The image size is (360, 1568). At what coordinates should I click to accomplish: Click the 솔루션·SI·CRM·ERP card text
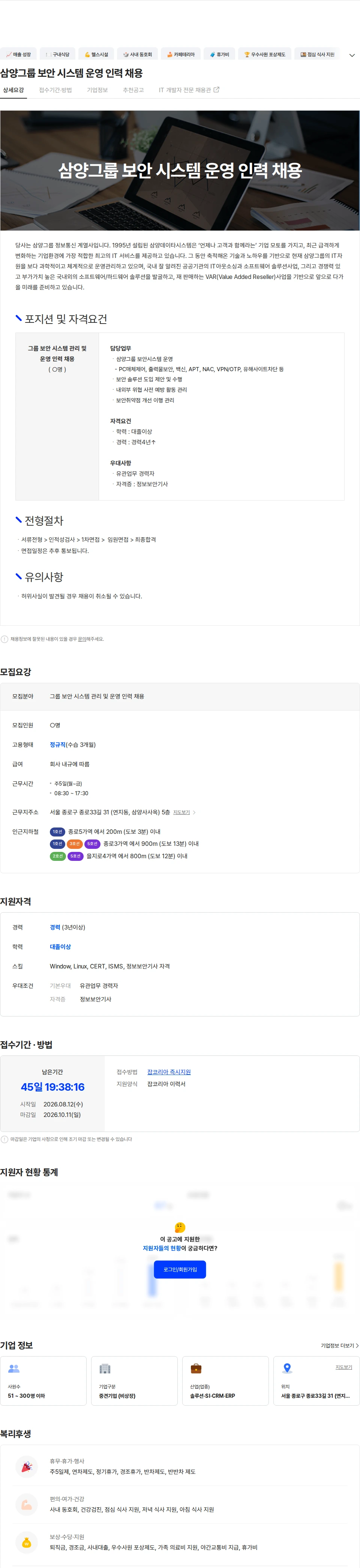click(x=213, y=1396)
